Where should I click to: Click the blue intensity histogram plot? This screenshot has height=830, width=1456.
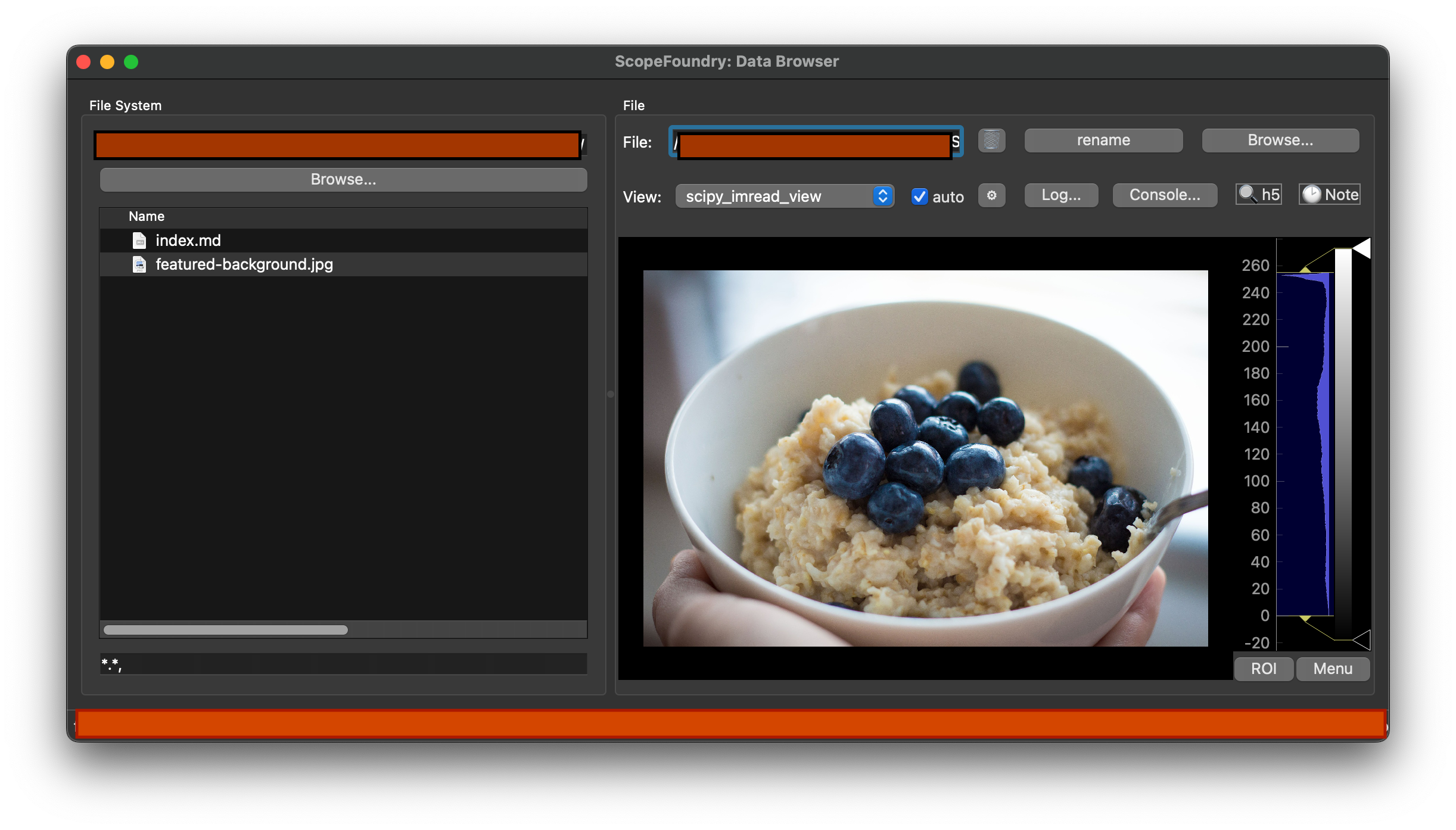click(1304, 444)
